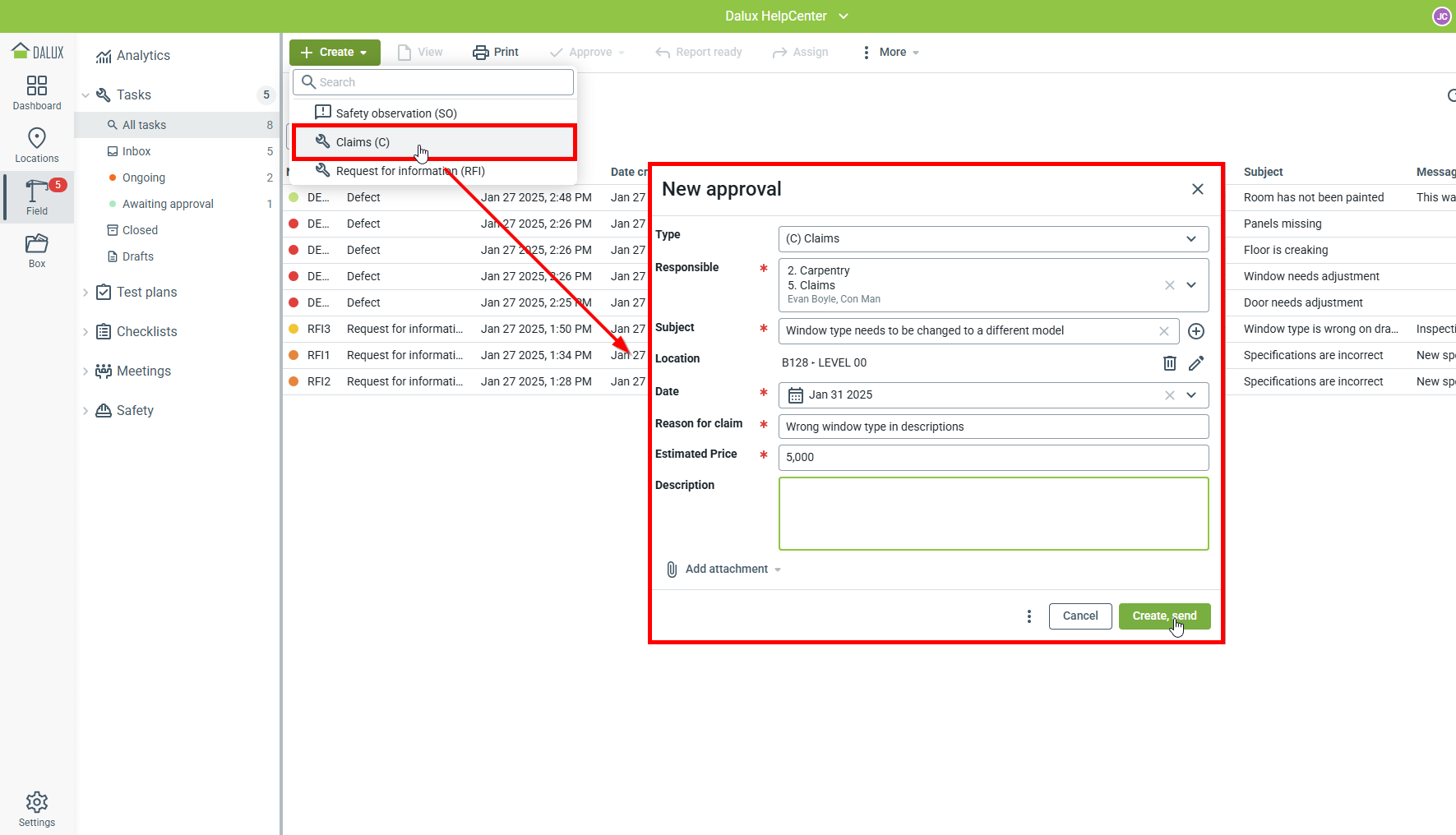
Task: Open the Awaiting approval task filter
Action: pos(168,204)
